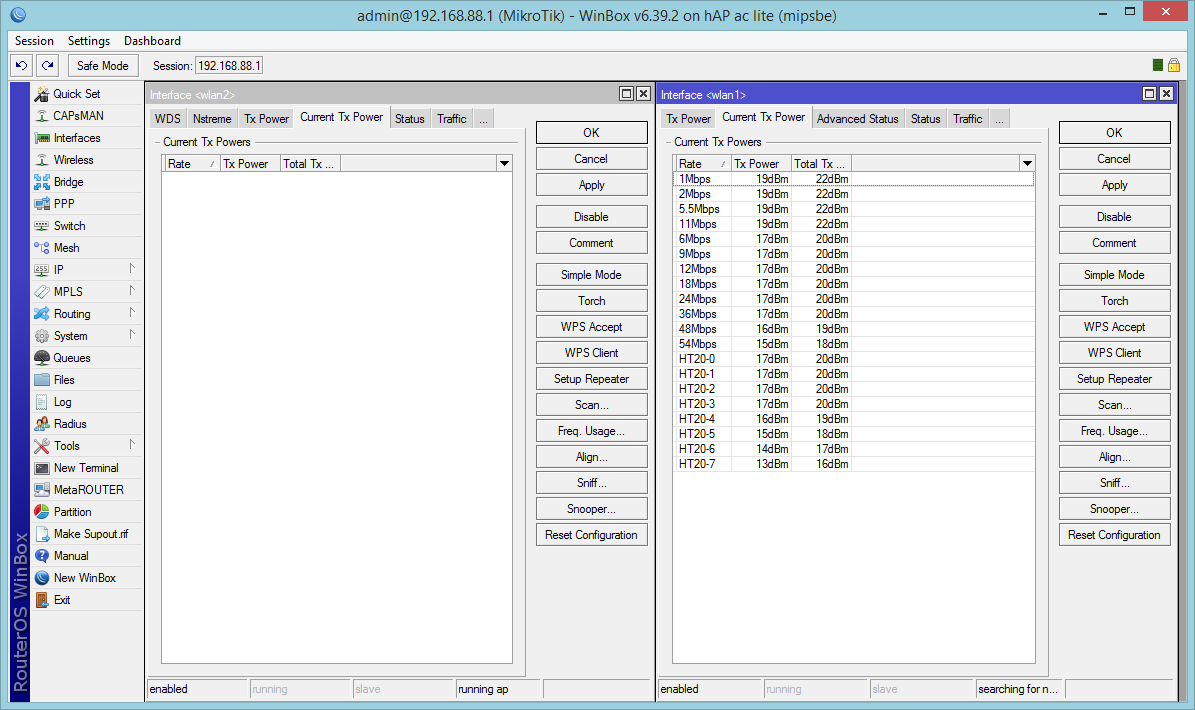The height and width of the screenshot is (710, 1195).
Task: Open Files menu icon
Action: (x=42, y=380)
